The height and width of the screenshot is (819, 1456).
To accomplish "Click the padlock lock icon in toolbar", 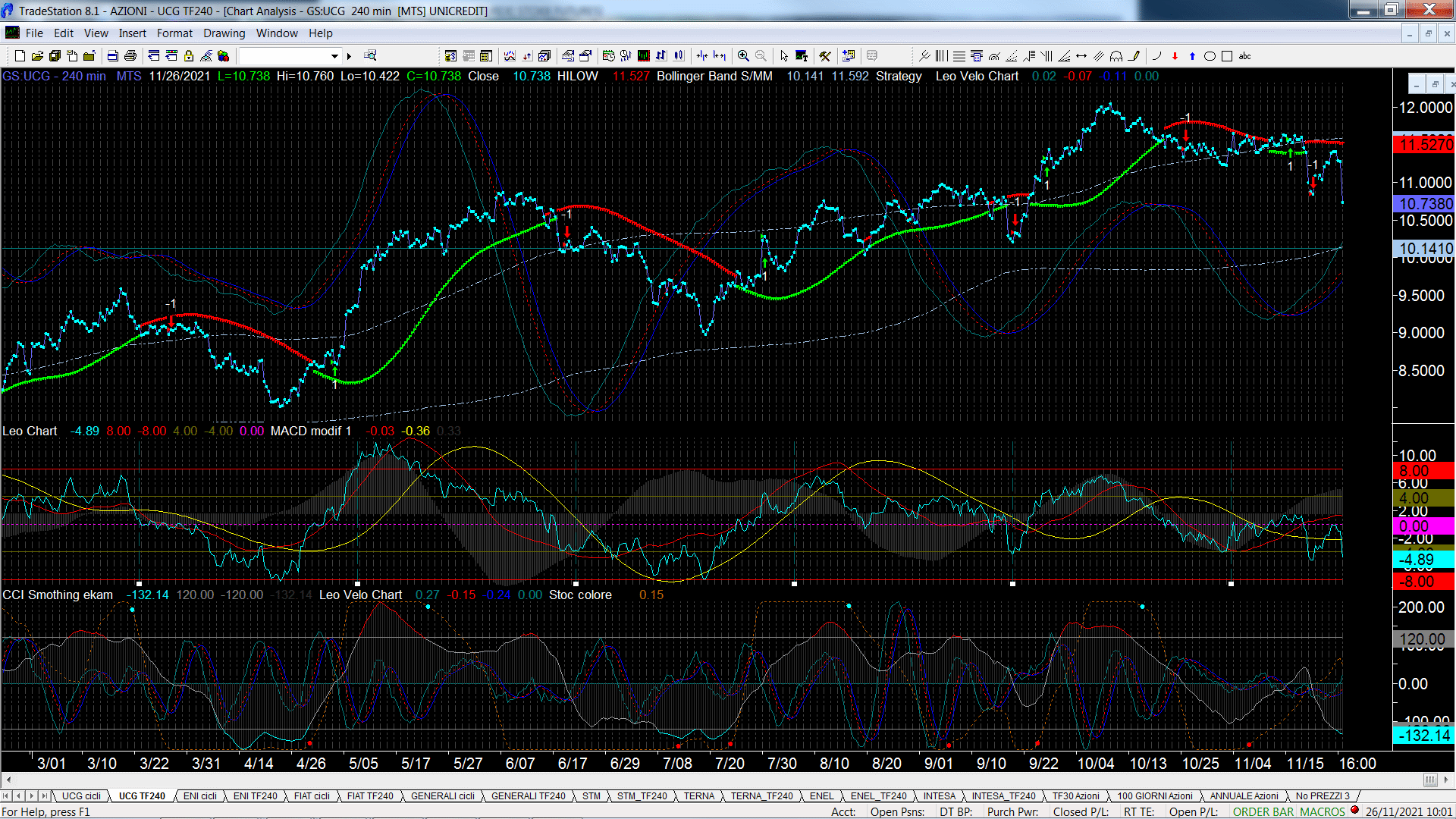I will [189, 55].
